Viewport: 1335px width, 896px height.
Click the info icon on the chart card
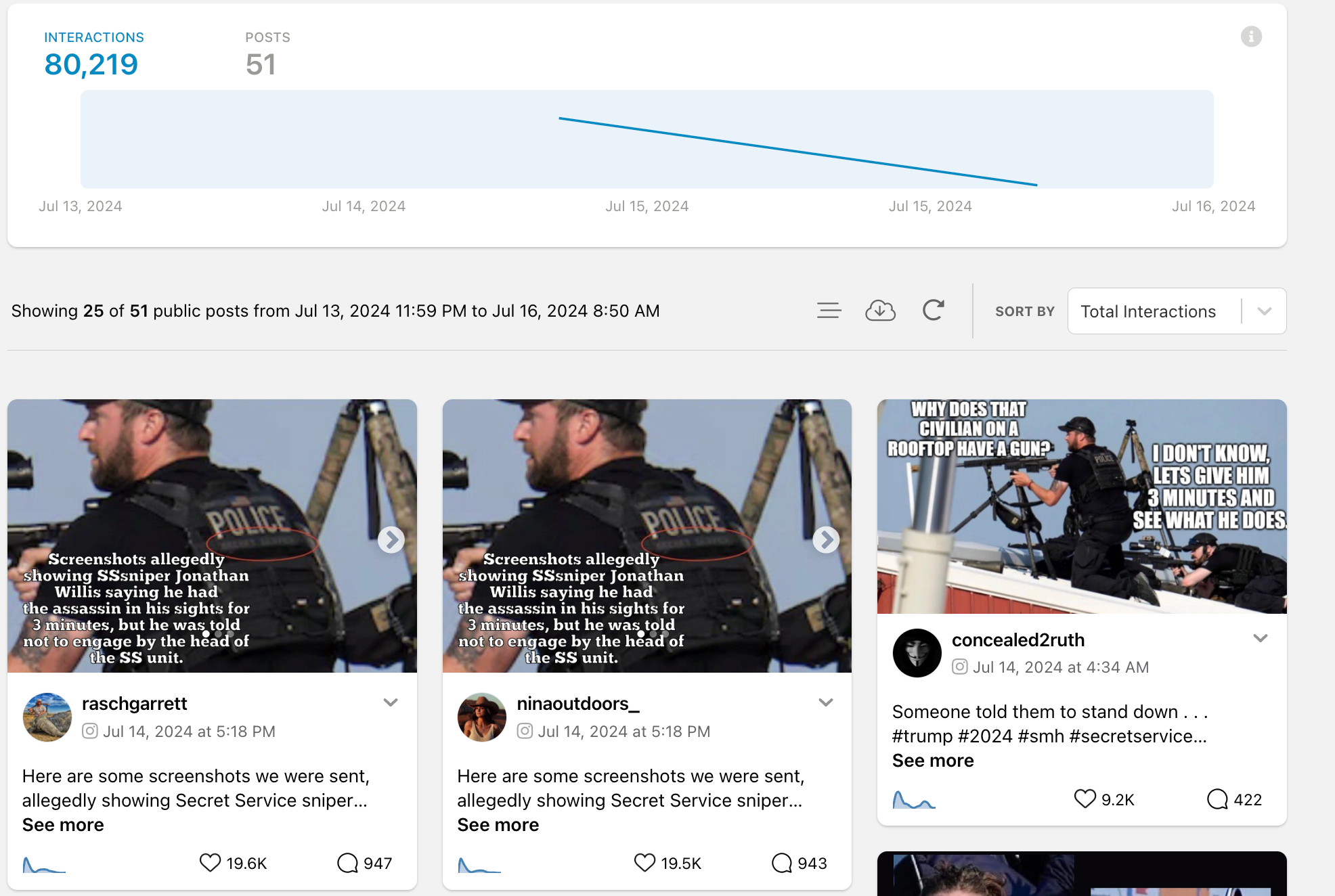(1250, 37)
